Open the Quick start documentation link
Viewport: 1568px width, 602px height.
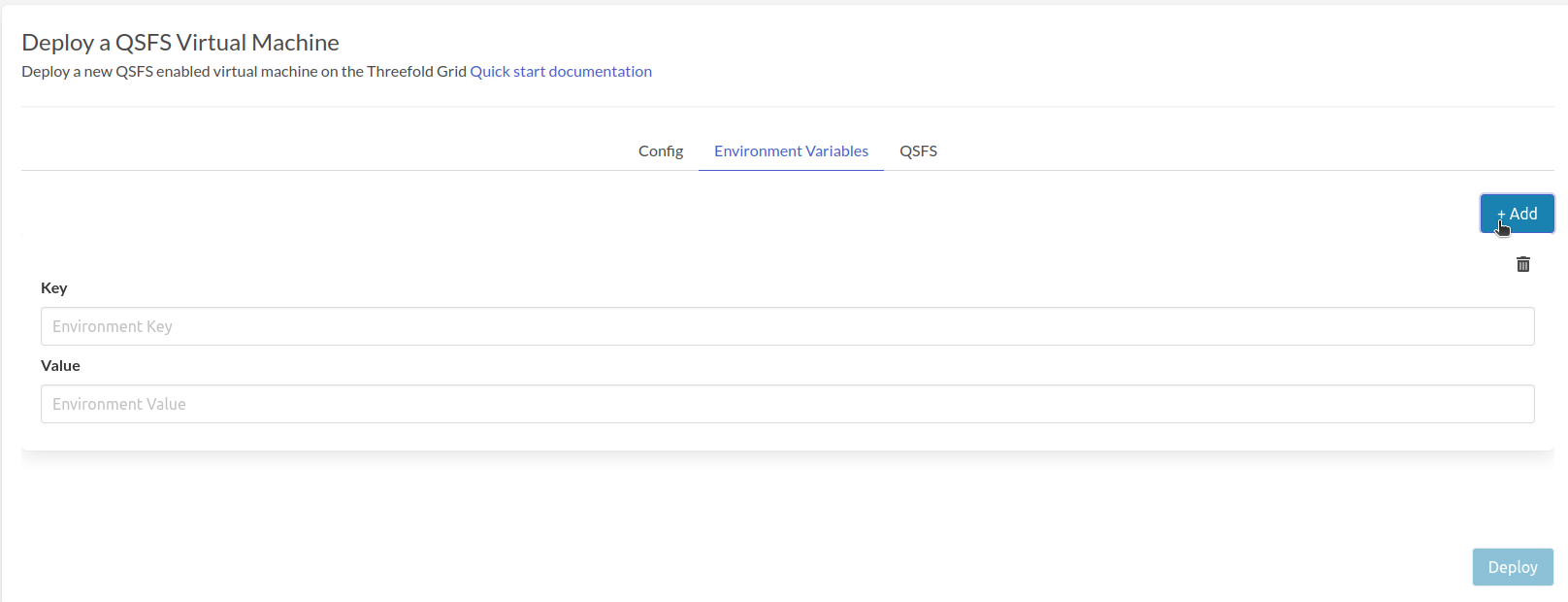560,72
